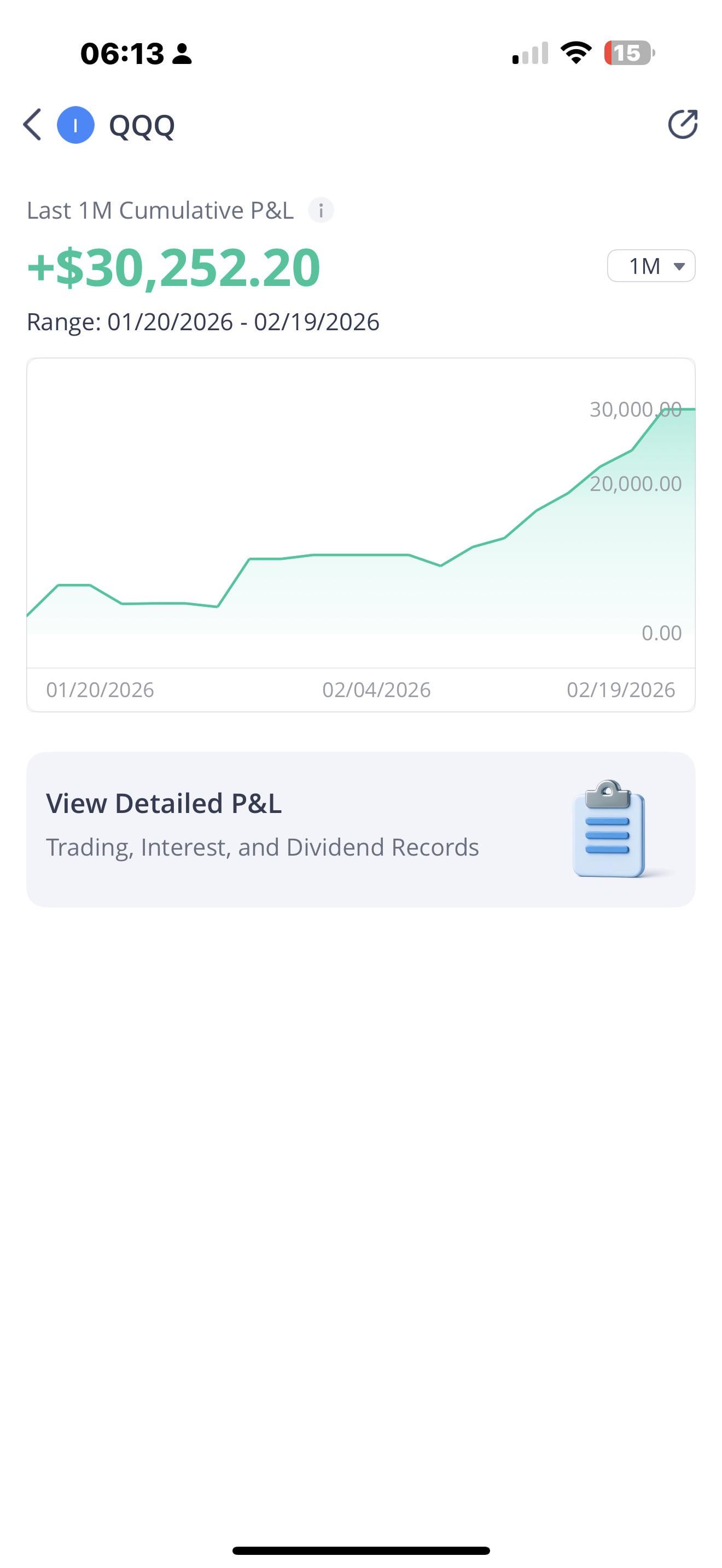This screenshot has width=722, height=1568.
Task: Tap the 01/20/2026 chart start date
Action: [100, 689]
